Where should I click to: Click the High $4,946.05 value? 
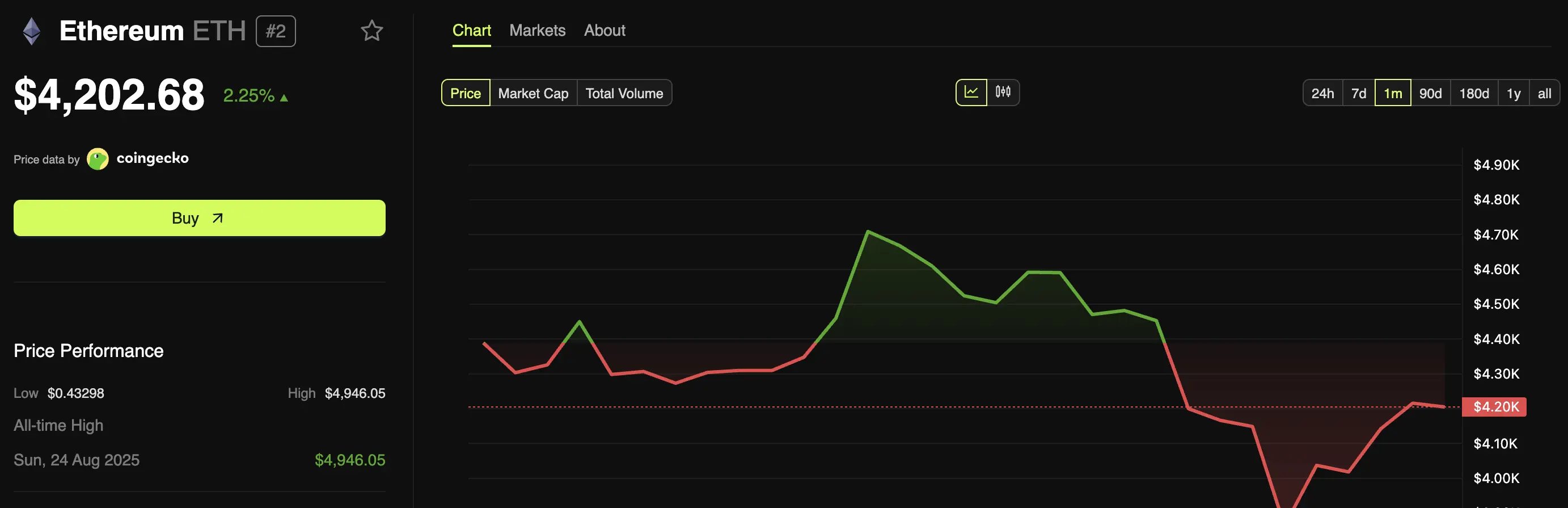(x=355, y=393)
